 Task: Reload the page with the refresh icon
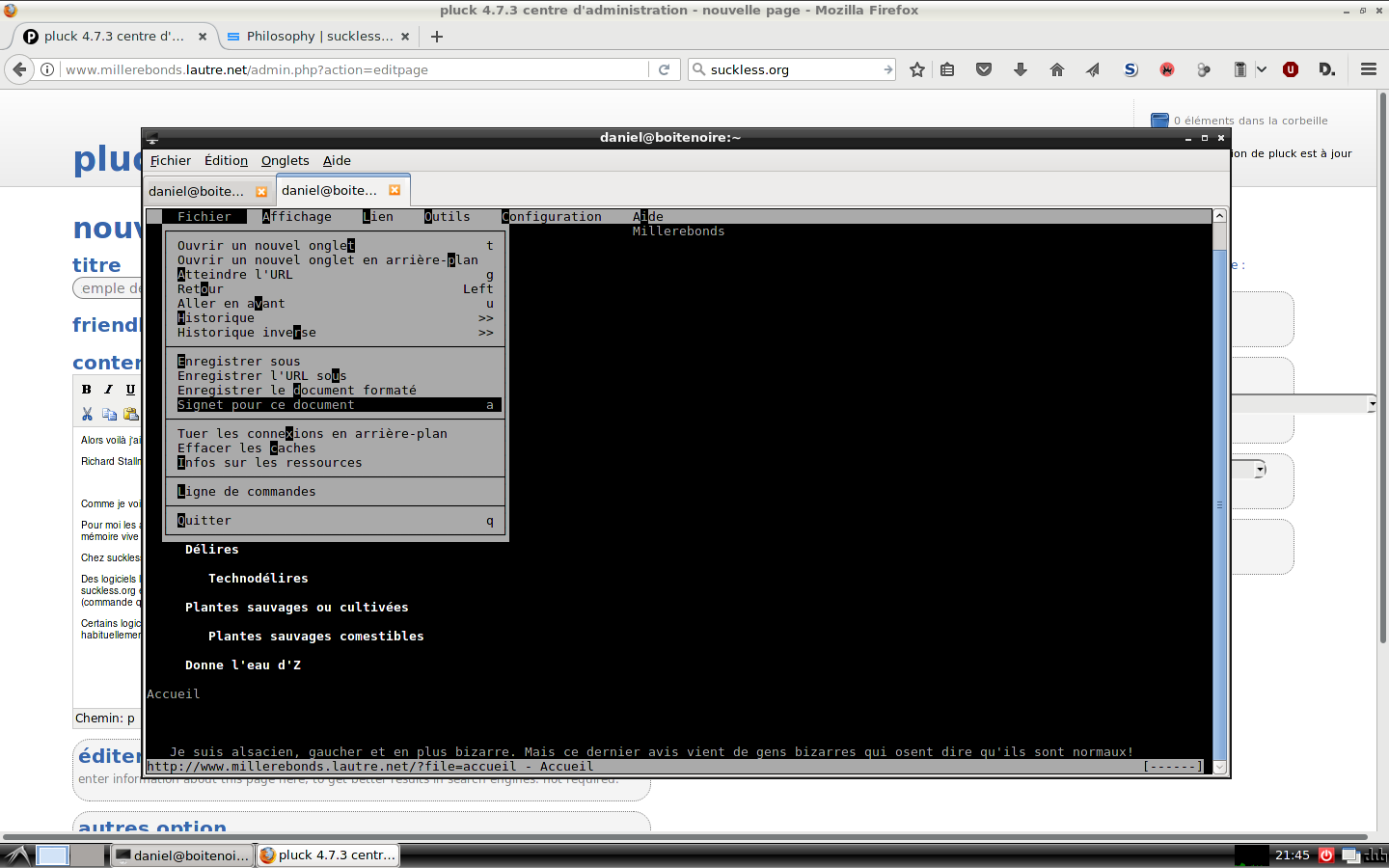[x=664, y=69]
